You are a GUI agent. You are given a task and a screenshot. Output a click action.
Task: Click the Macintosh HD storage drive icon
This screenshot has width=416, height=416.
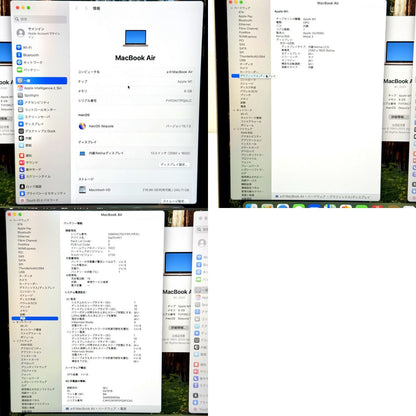[x=82, y=190]
